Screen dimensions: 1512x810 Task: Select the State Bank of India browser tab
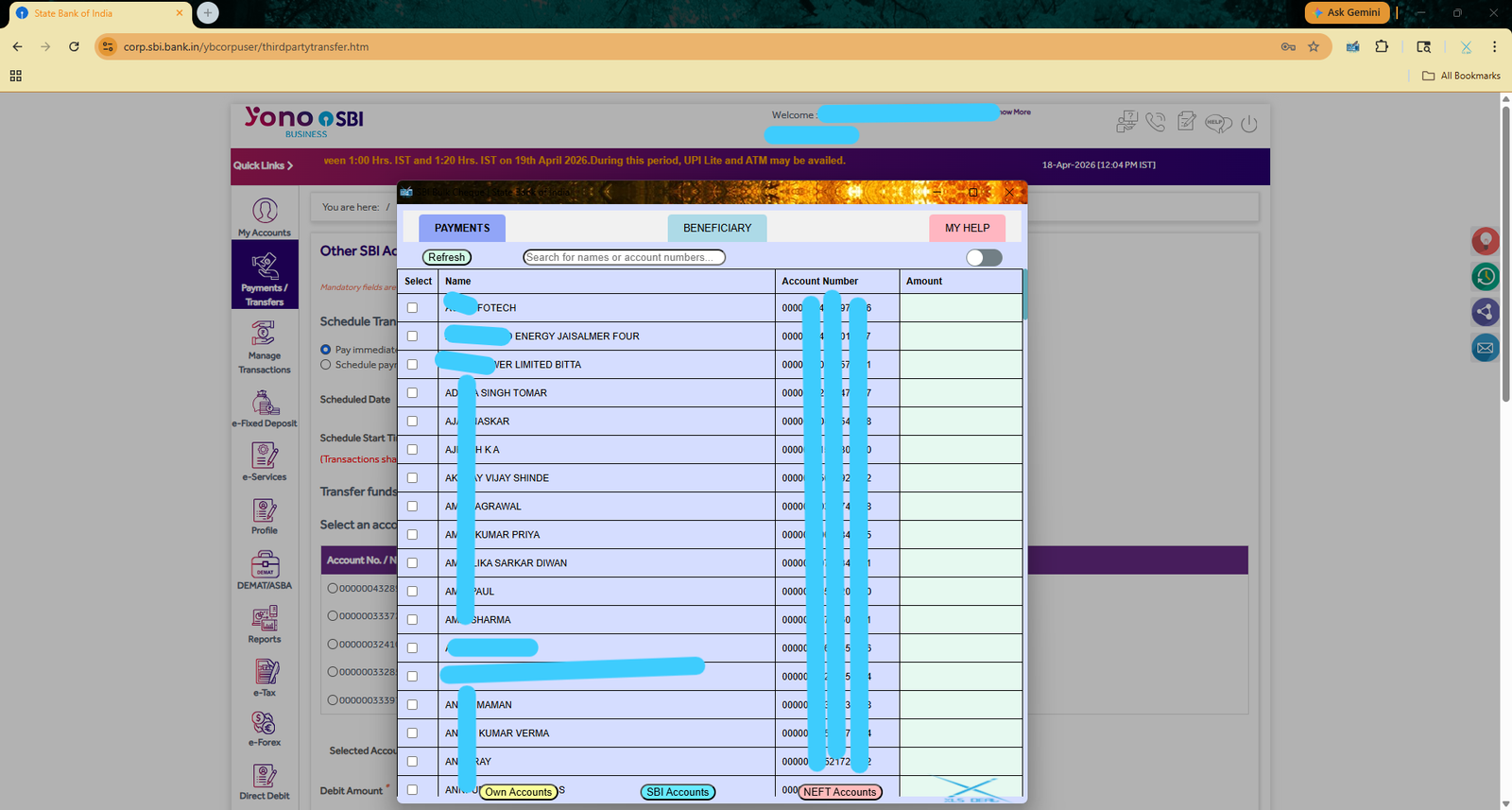click(97, 13)
